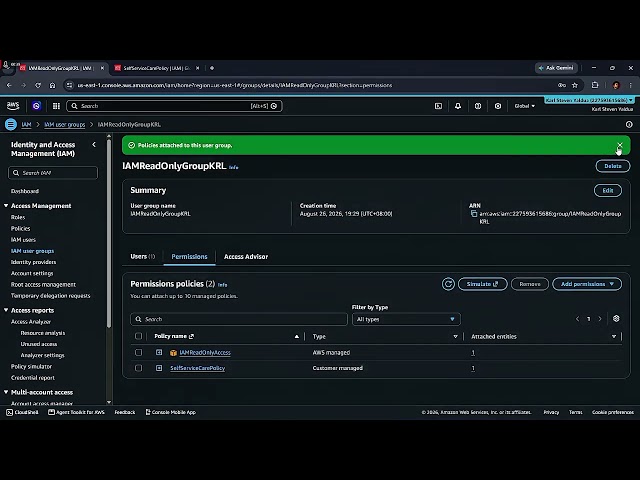This screenshot has height=480, width=640.
Task: Focus the policies Search field
Action: click(x=239, y=319)
